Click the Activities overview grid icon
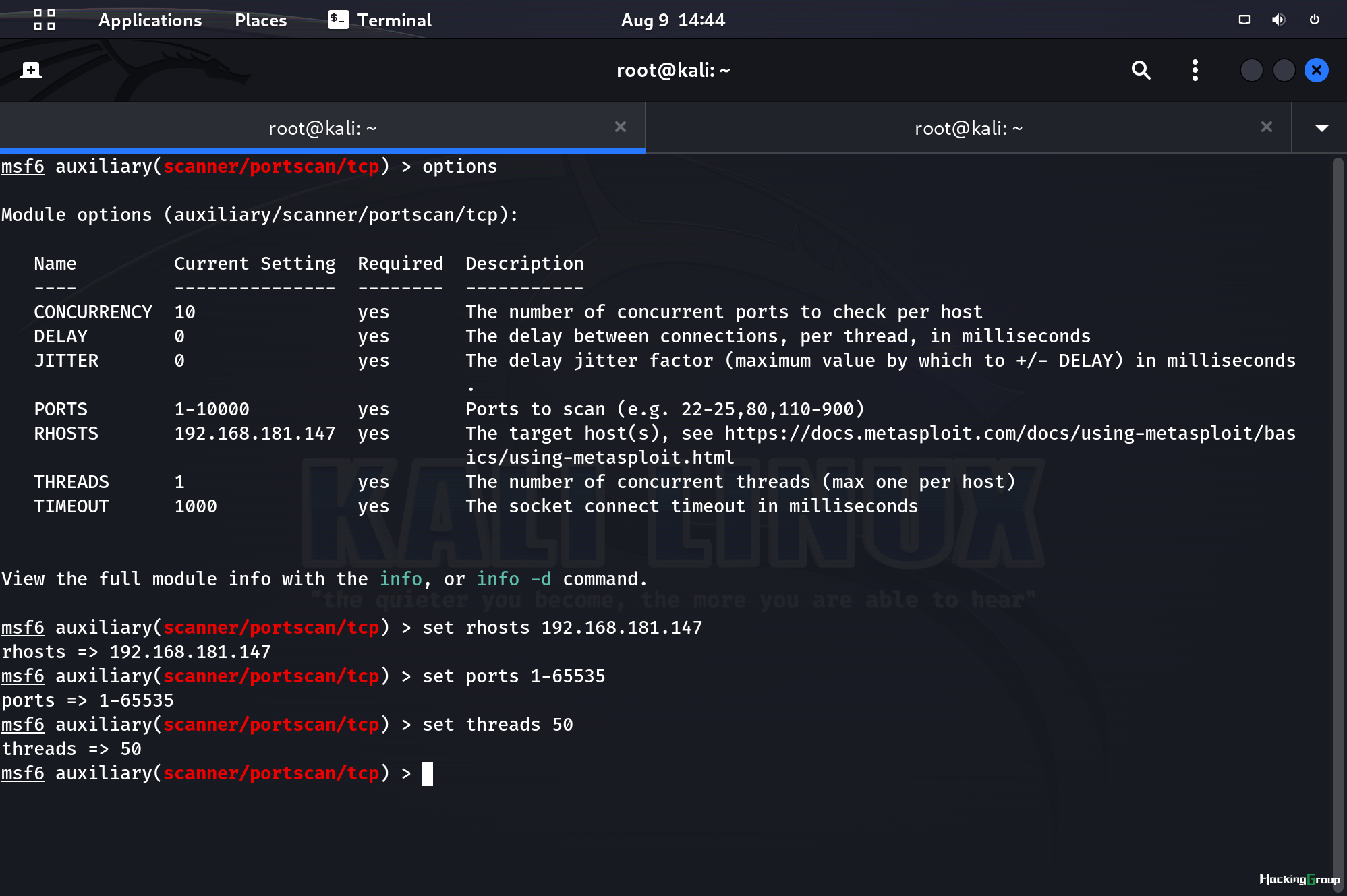1347x896 pixels. point(45,20)
